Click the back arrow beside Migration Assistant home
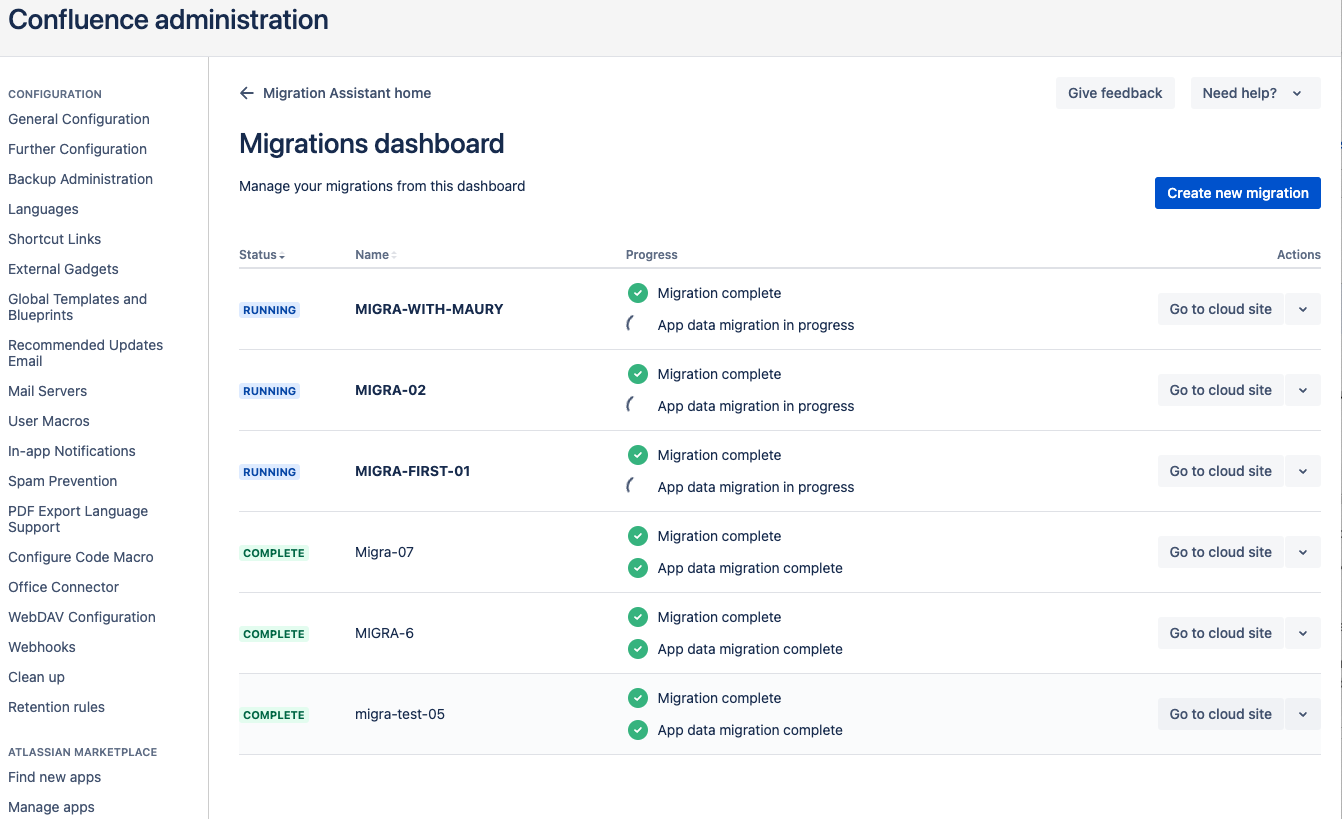Viewport: 1342px width, 819px height. tap(247, 93)
